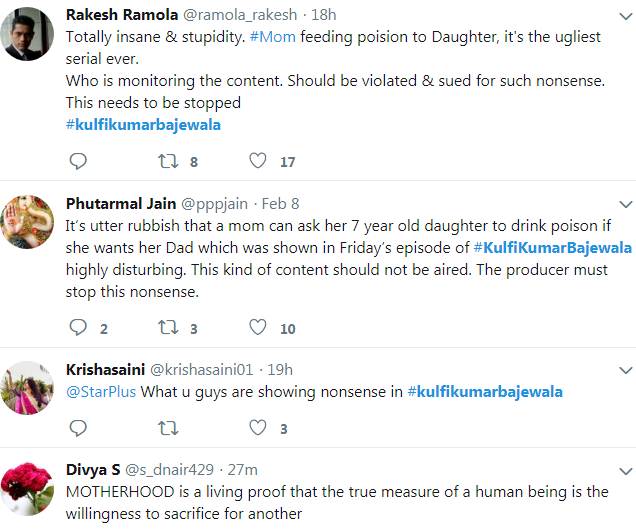The height and width of the screenshot is (531, 636).
Task: Open #kulfikumarbajewala hashtag in Krishasaini's tweet
Action: [x=484, y=392]
